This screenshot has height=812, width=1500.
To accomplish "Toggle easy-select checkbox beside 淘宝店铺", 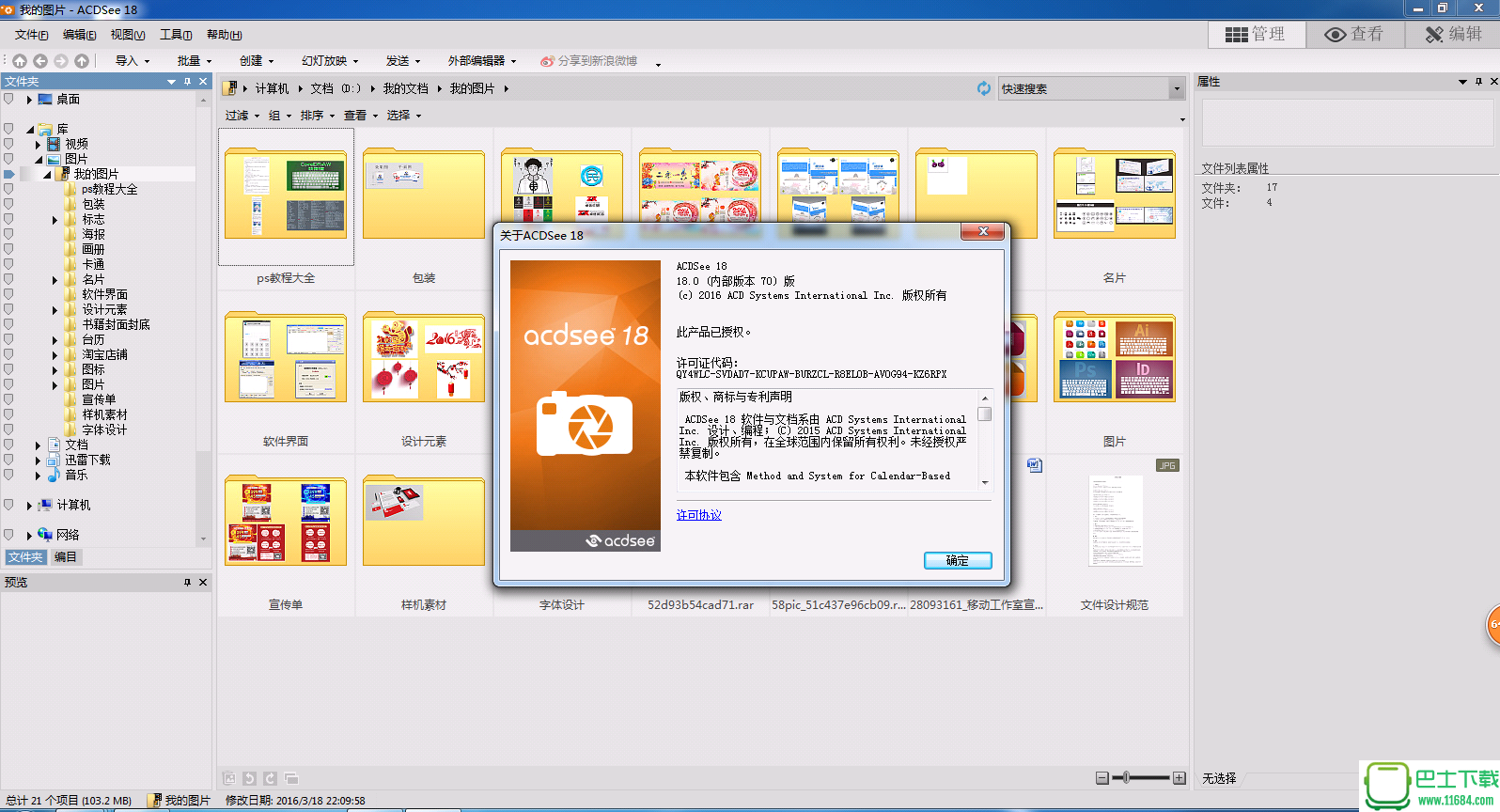I will [x=8, y=354].
